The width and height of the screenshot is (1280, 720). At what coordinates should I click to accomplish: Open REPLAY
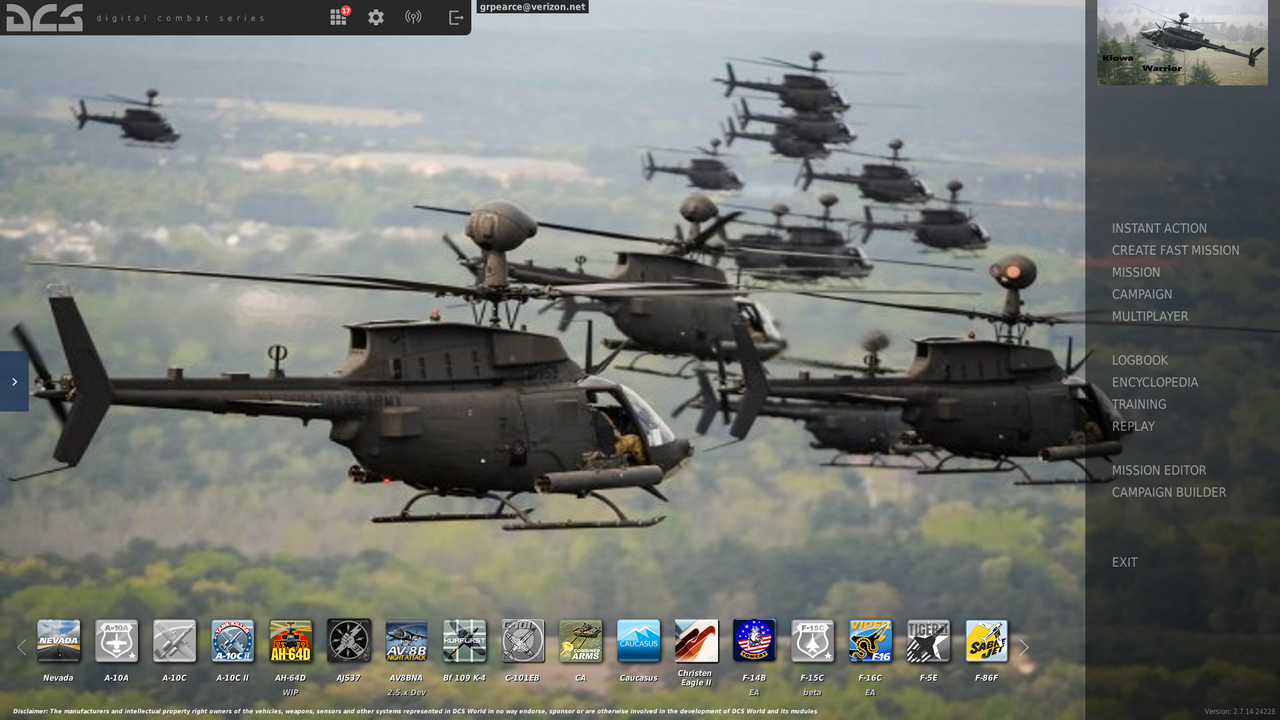1133,426
